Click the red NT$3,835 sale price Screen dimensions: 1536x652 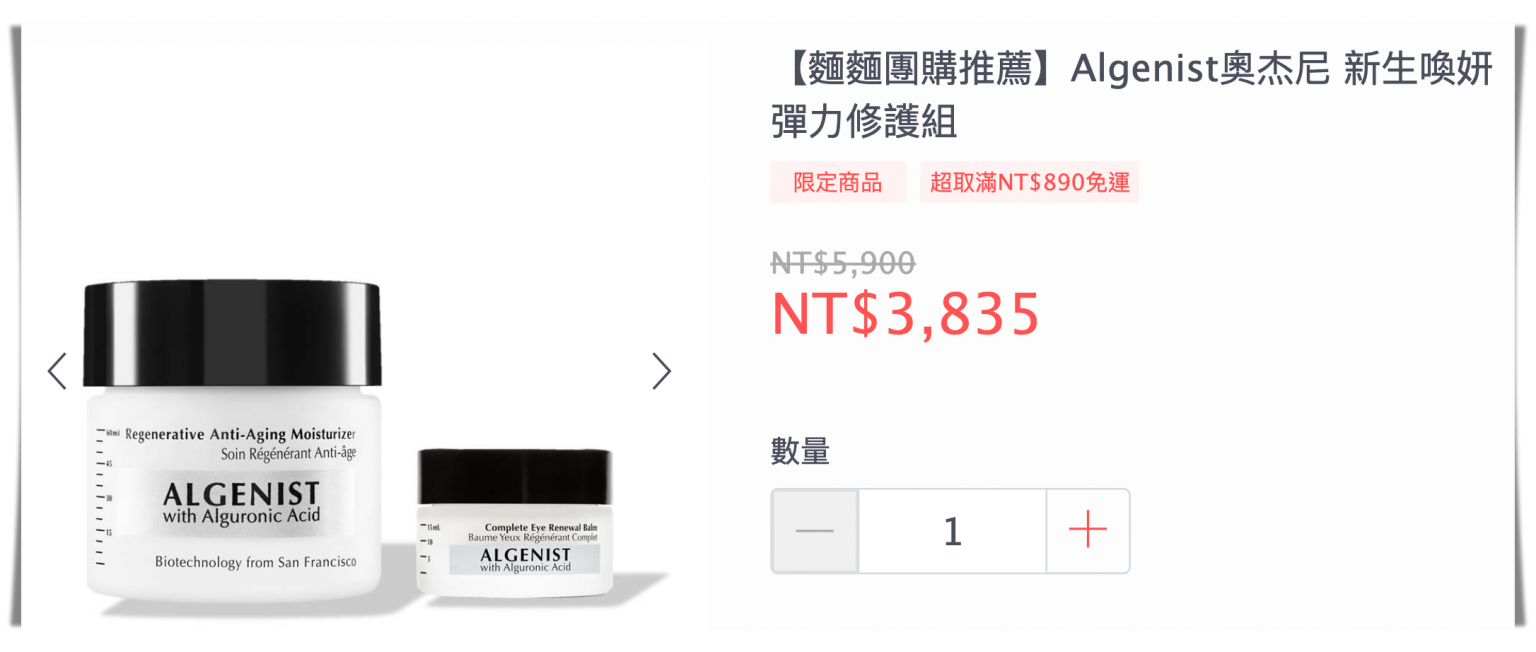[906, 314]
